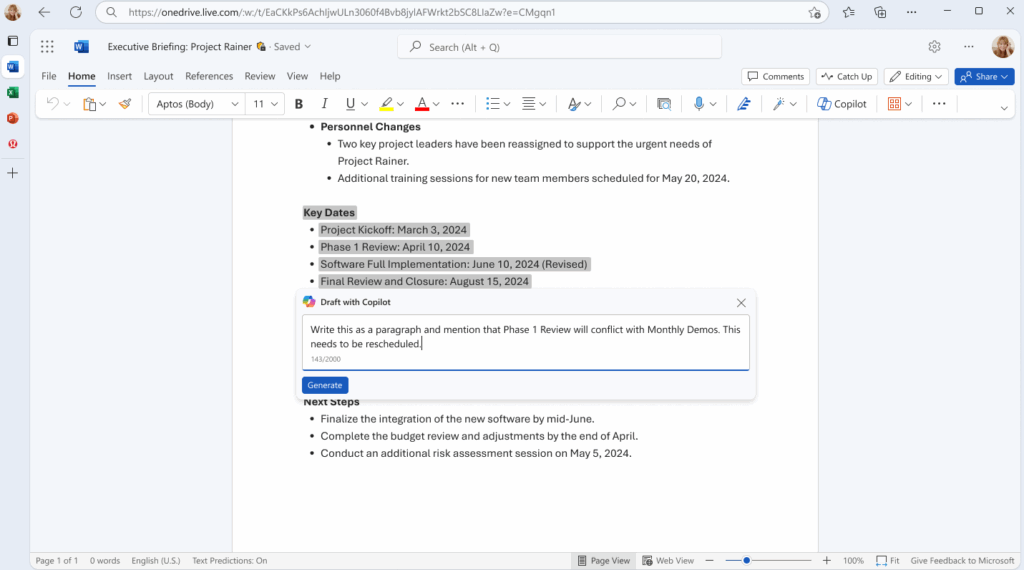1024x570 pixels.
Task: Switch to the Layout tab
Action: [158, 76]
